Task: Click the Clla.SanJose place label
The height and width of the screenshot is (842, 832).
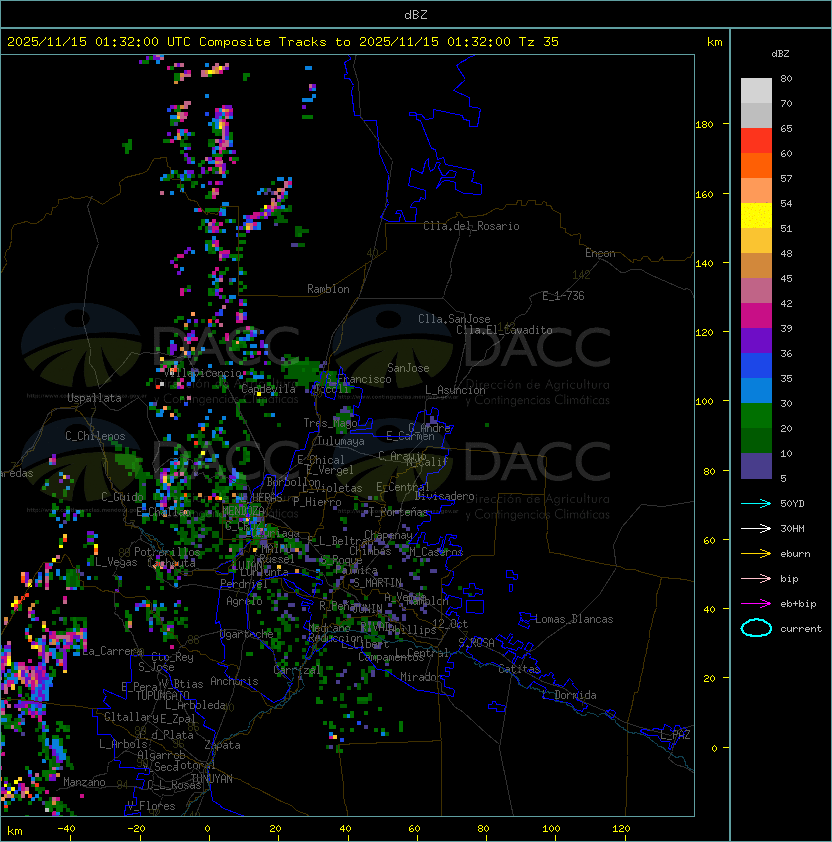Action: [x=454, y=319]
